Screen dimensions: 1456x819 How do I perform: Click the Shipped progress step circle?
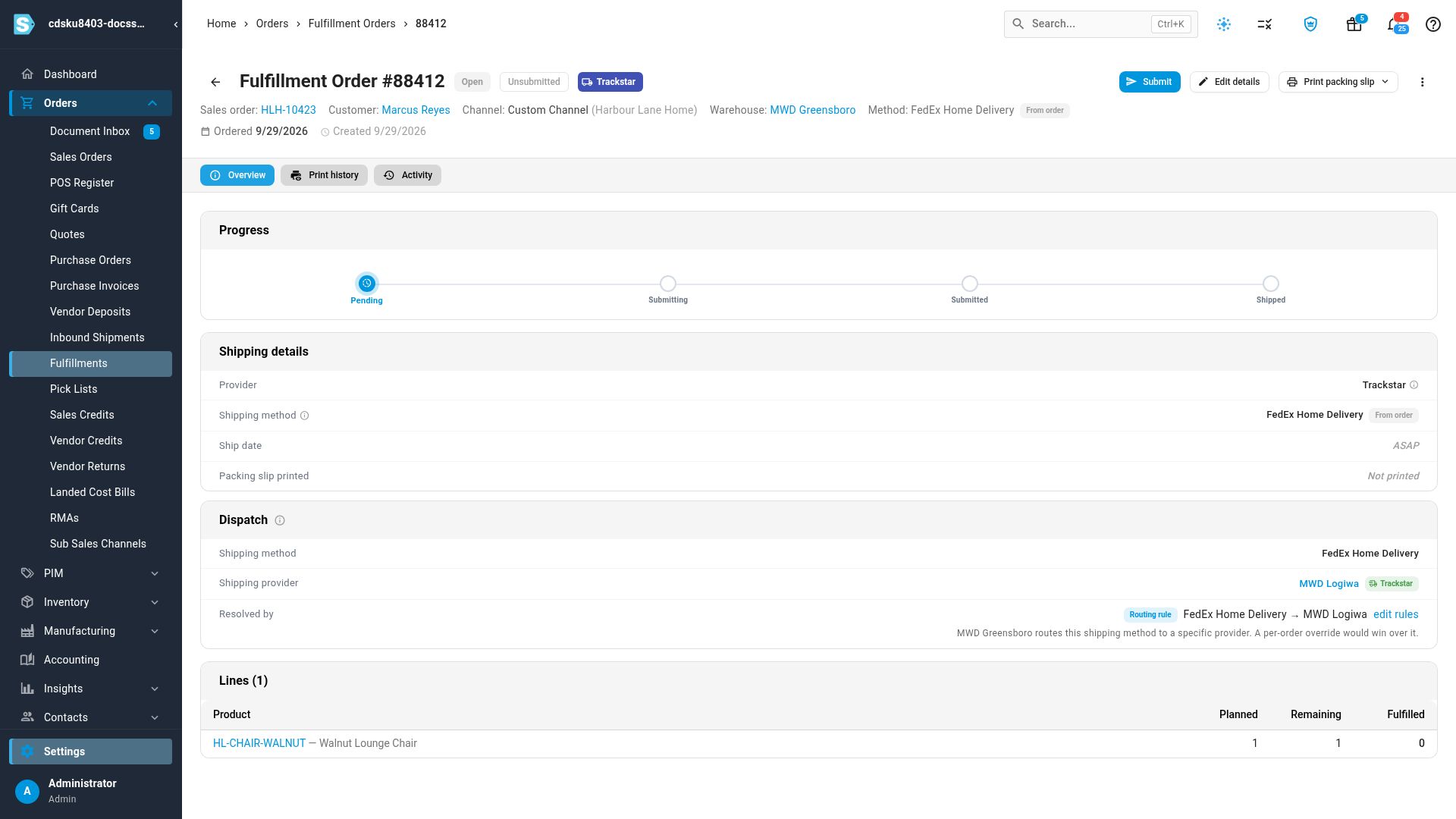tap(1271, 284)
